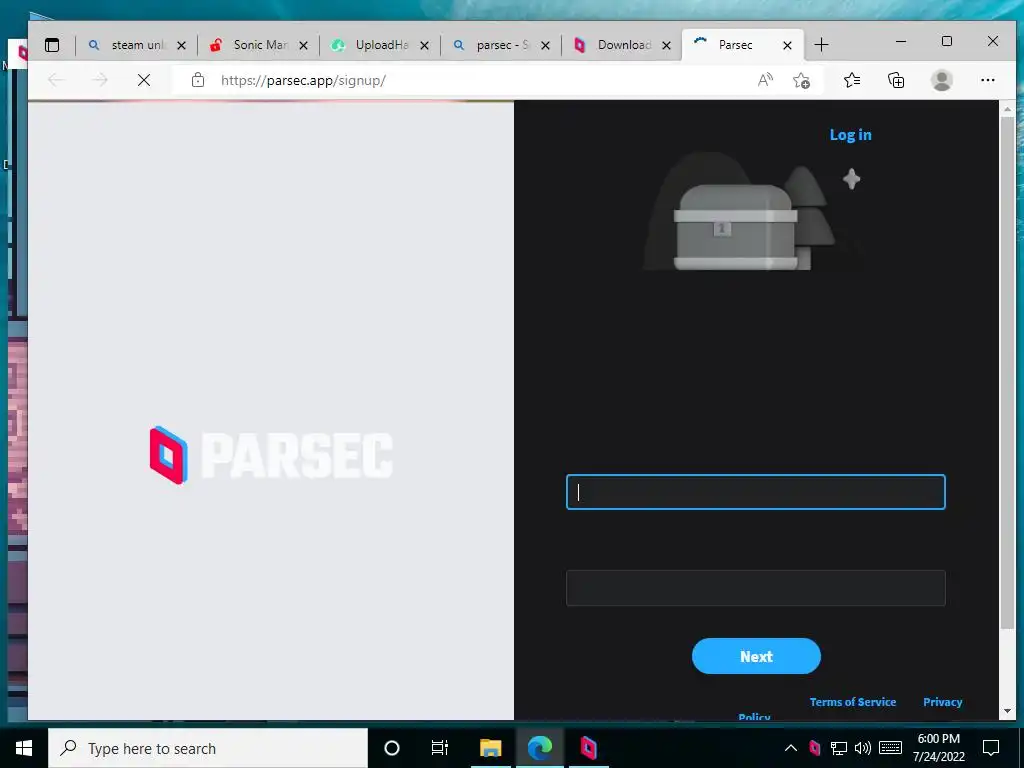Click the Type here to search box
Image resolution: width=1024 pixels, height=768 pixels.
pos(208,748)
